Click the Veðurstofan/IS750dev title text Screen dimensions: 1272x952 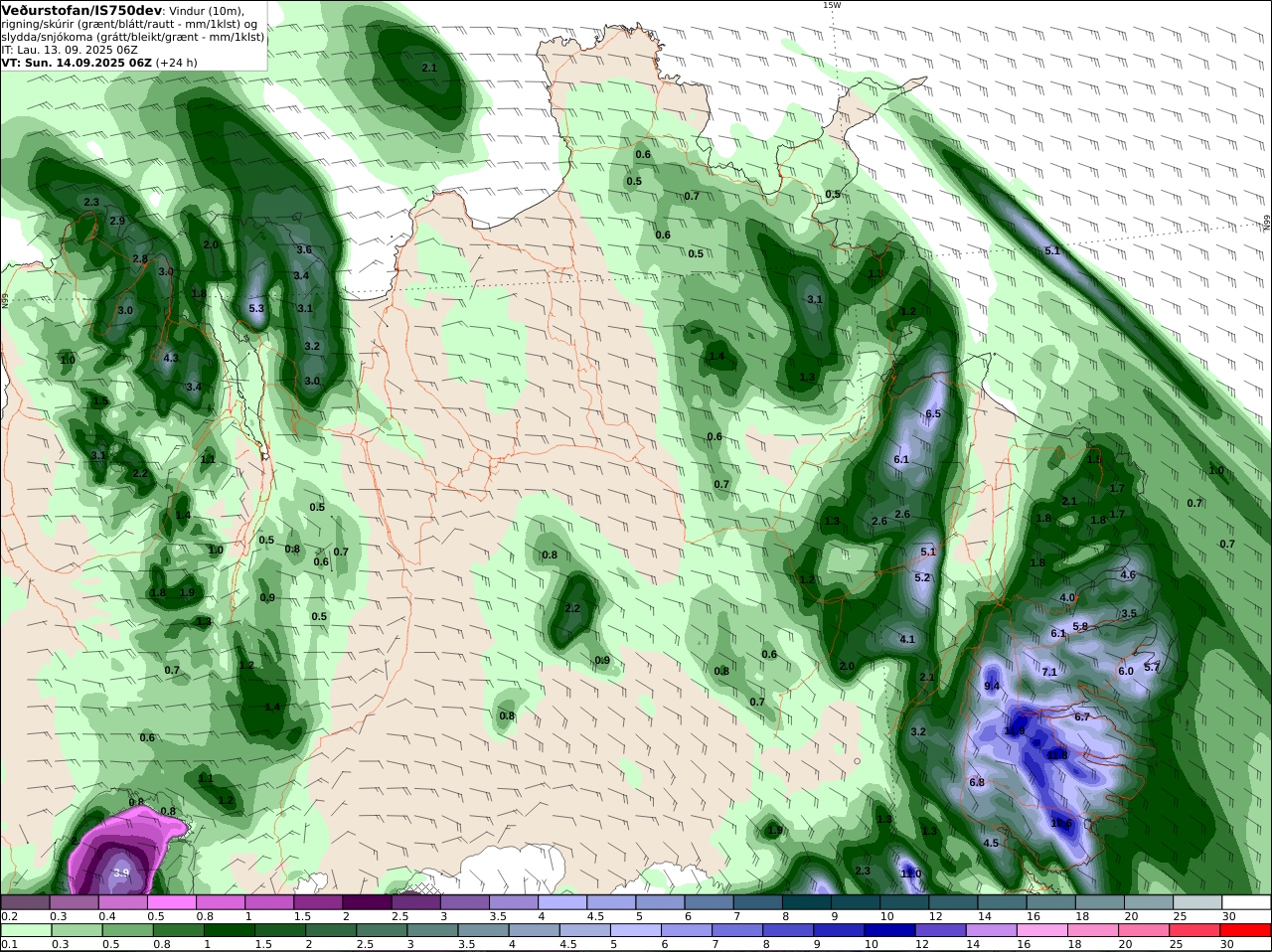(81, 10)
